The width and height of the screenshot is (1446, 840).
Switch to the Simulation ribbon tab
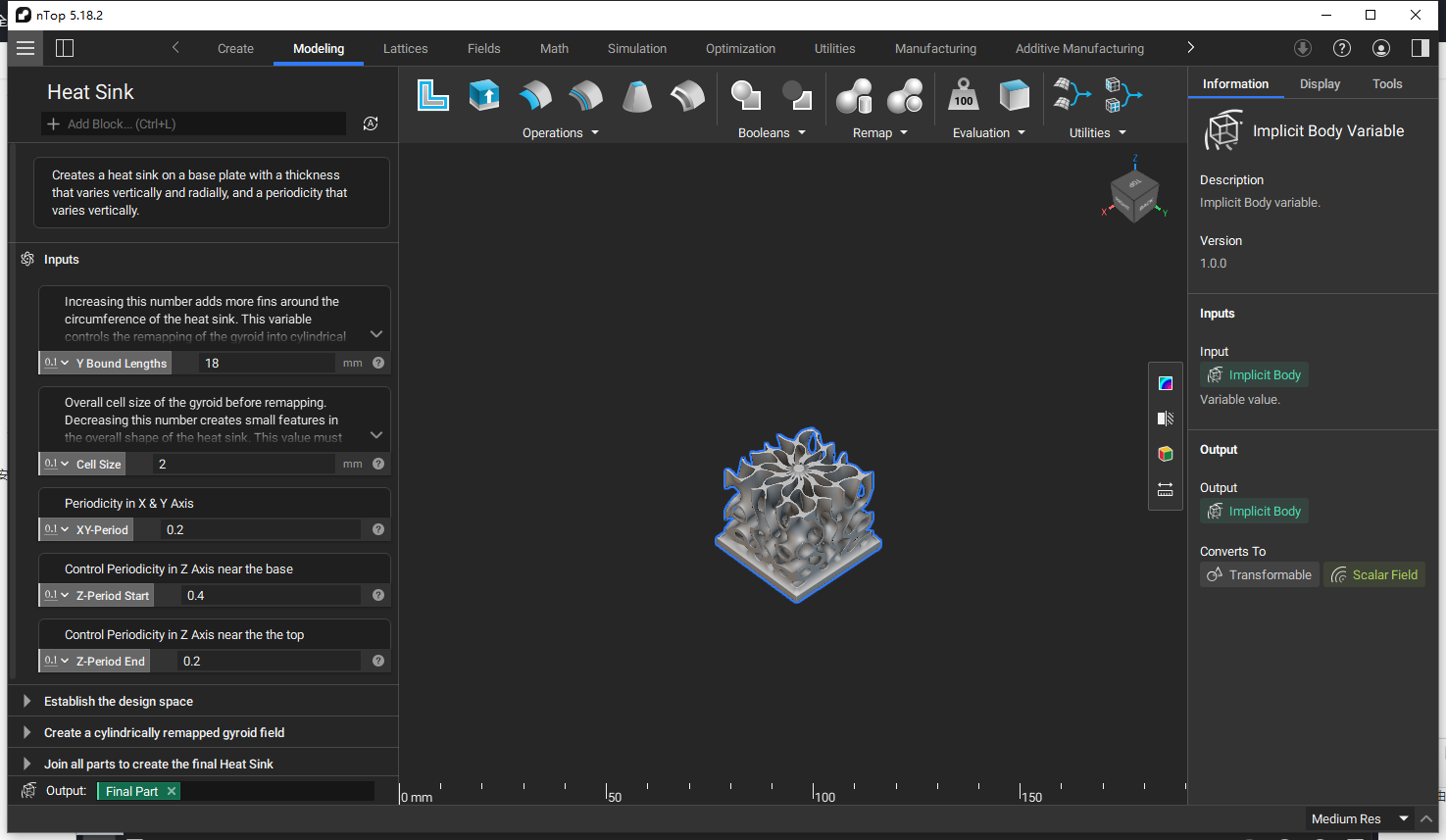pyautogui.click(x=637, y=48)
